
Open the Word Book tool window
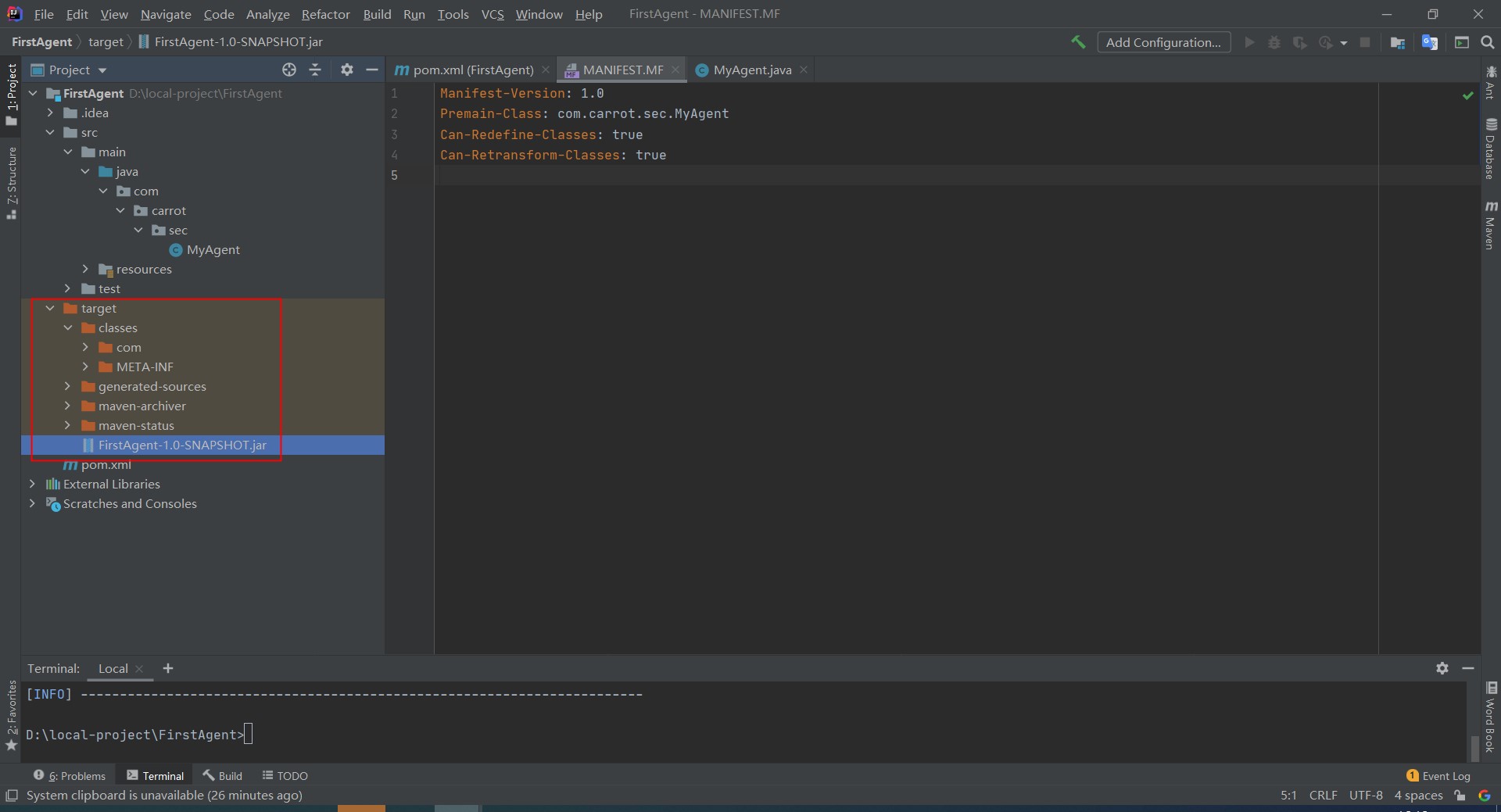coord(1491,717)
